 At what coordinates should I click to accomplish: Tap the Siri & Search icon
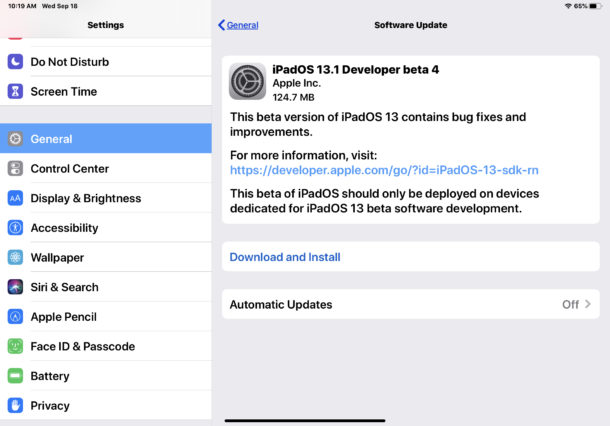15,287
